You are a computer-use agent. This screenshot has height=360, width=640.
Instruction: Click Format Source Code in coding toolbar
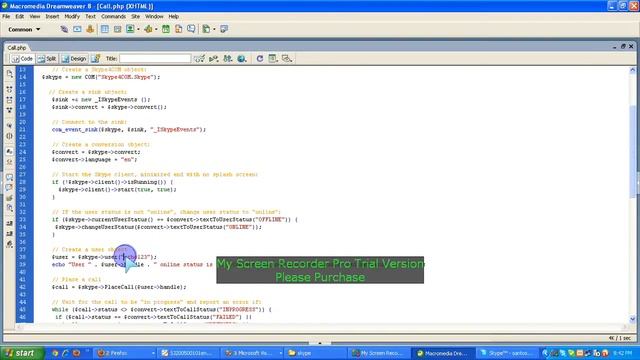9,244
